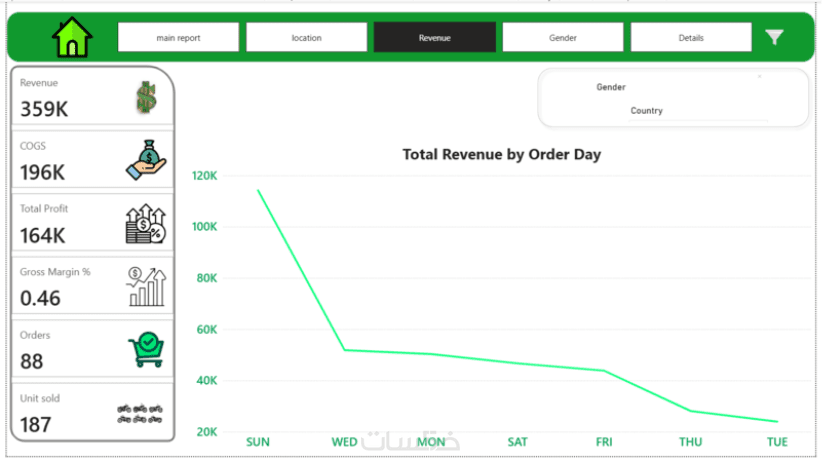822x460 pixels.
Task: Click the Orders shopping cart icon
Action: pos(146,349)
